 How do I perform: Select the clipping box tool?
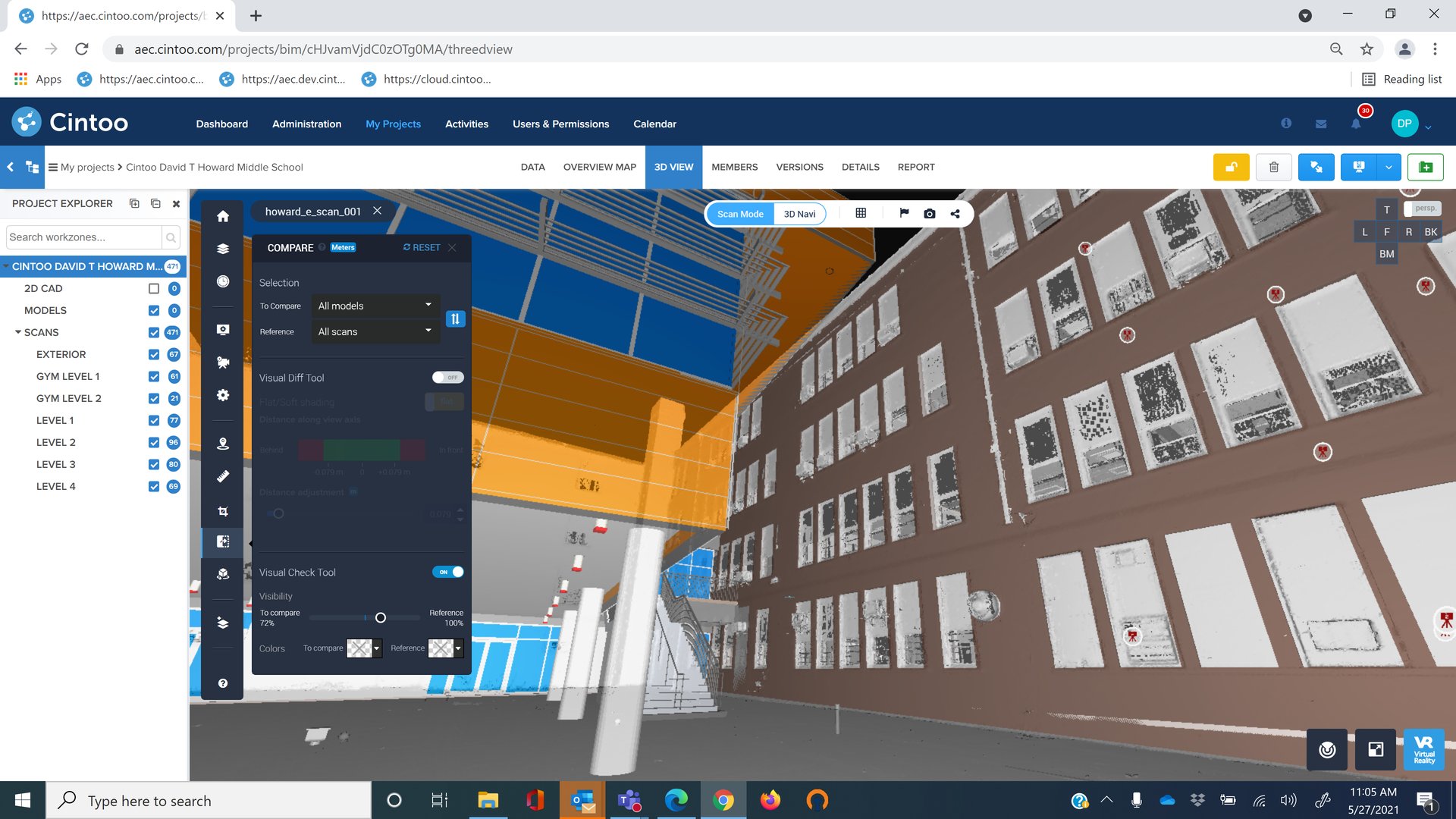[x=222, y=510]
